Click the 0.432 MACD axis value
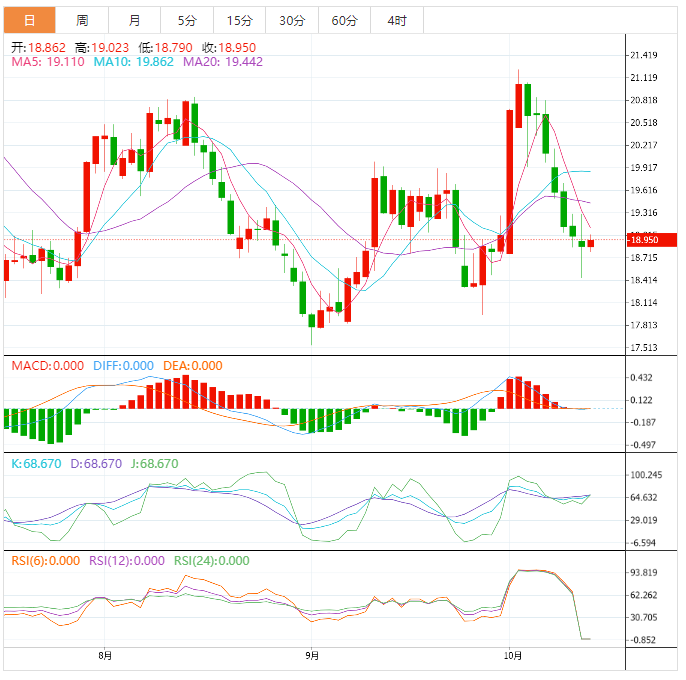Image resolution: width=686 pixels, height=680 pixels. pos(641,378)
